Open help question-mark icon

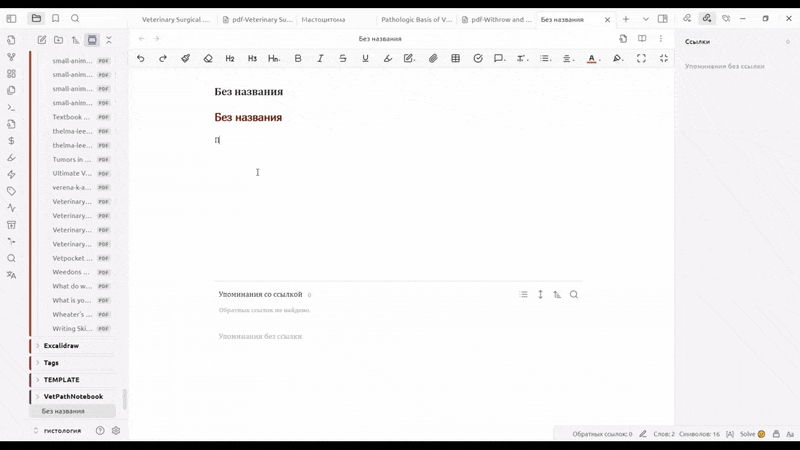(x=100, y=431)
